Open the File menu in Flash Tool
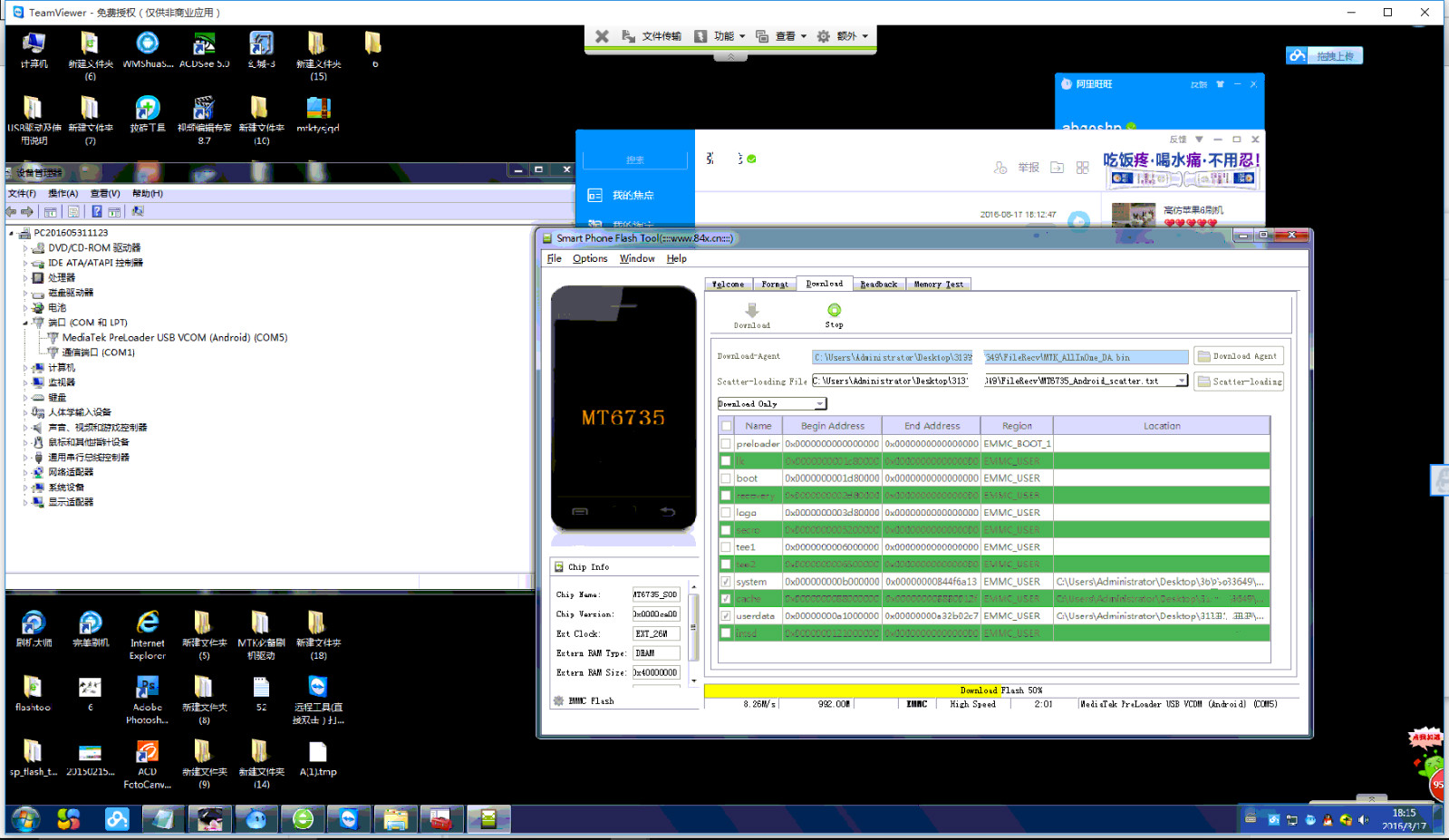The width and height of the screenshot is (1449, 840). (554, 258)
